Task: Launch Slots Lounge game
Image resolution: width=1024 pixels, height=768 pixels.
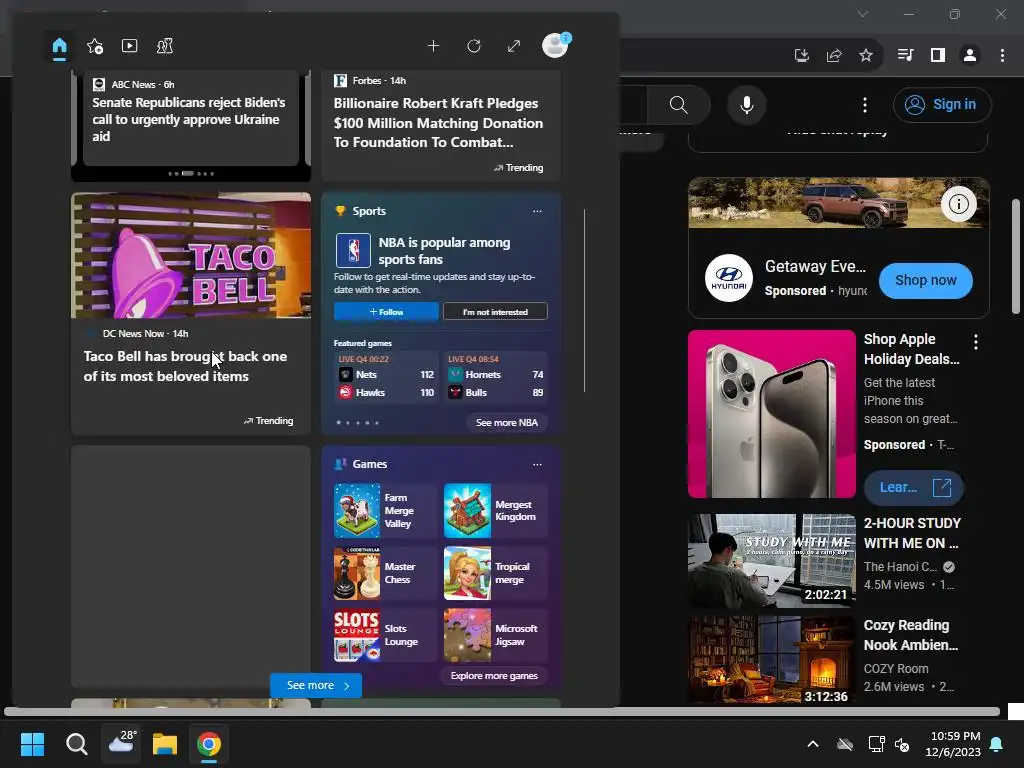Action: [384, 635]
